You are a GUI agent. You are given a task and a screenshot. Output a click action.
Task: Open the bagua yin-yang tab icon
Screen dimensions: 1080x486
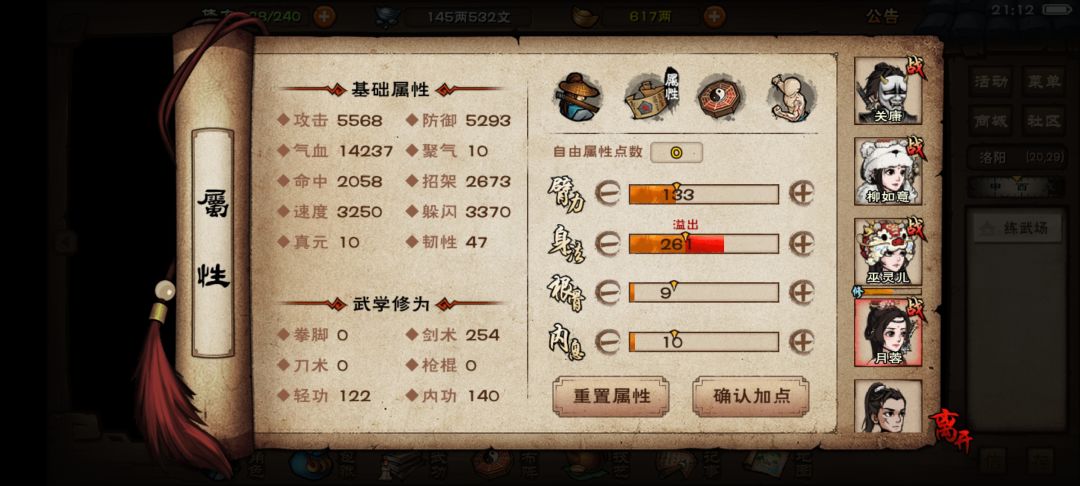pos(720,98)
